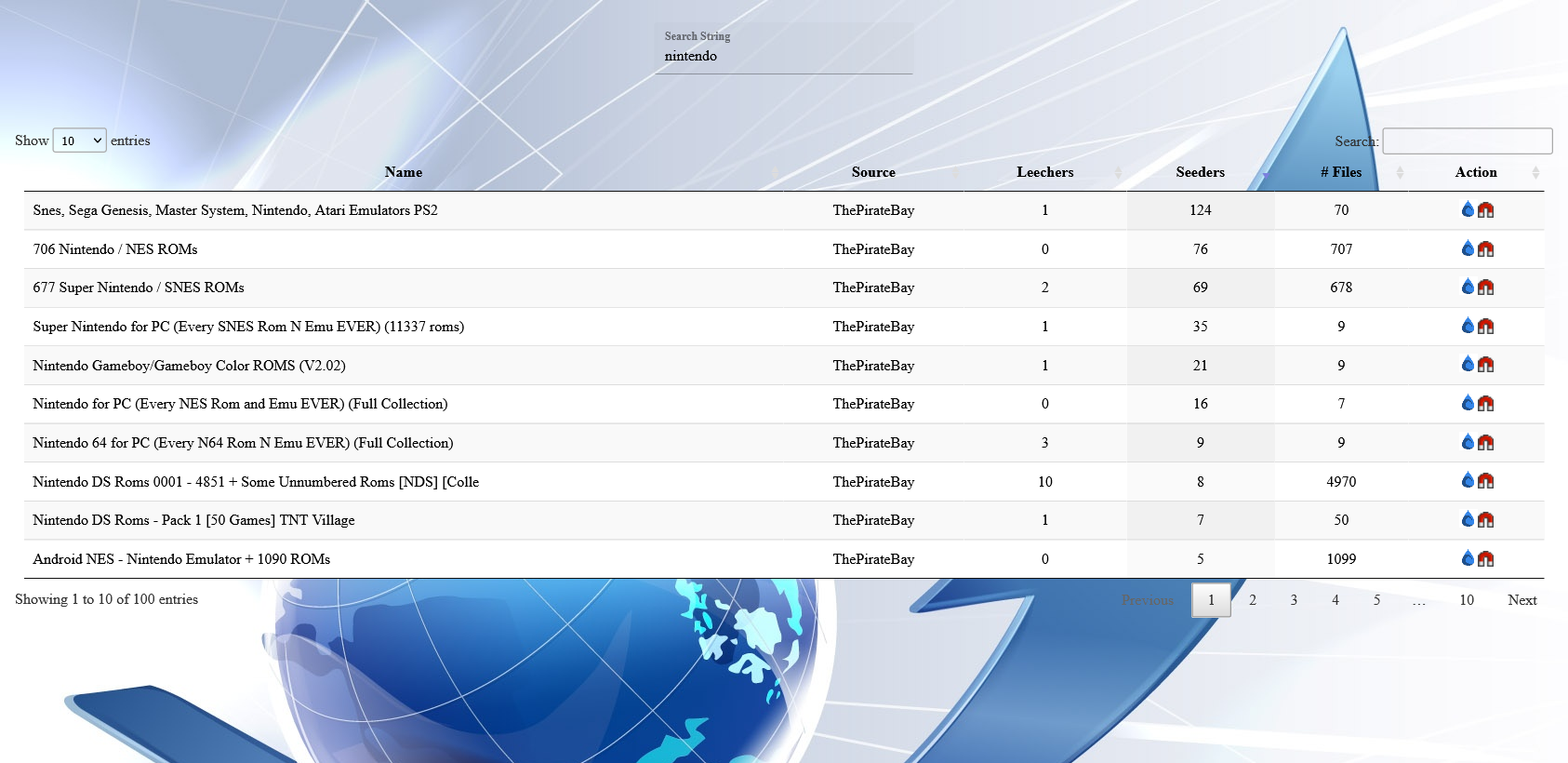Image resolution: width=1568 pixels, height=763 pixels.
Task: Select 'Nintendo DS Roms - Pack 1' name
Action: pyautogui.click(x=193, y=520)
